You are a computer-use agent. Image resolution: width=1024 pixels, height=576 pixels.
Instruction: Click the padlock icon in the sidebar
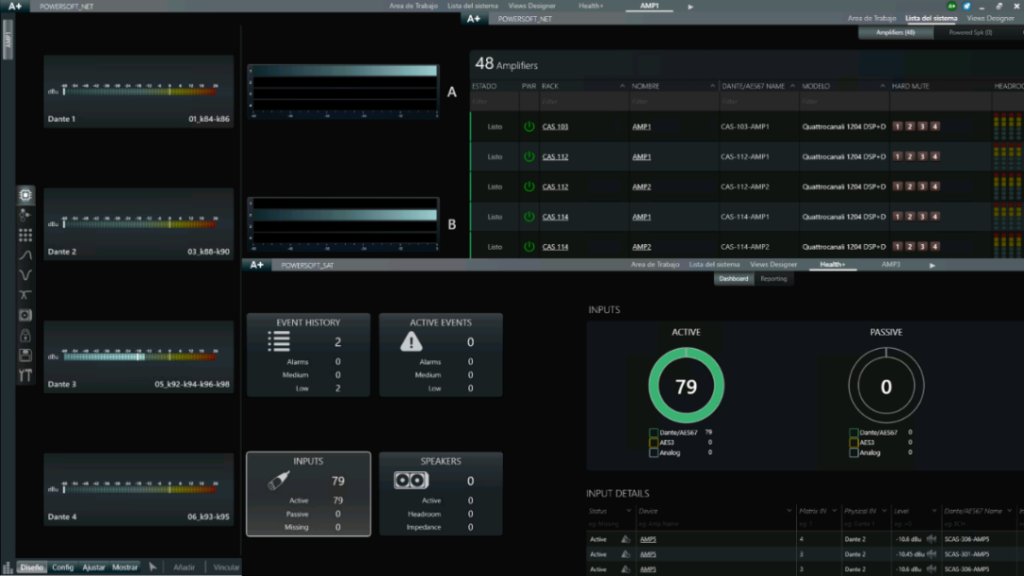pos(25,336)
